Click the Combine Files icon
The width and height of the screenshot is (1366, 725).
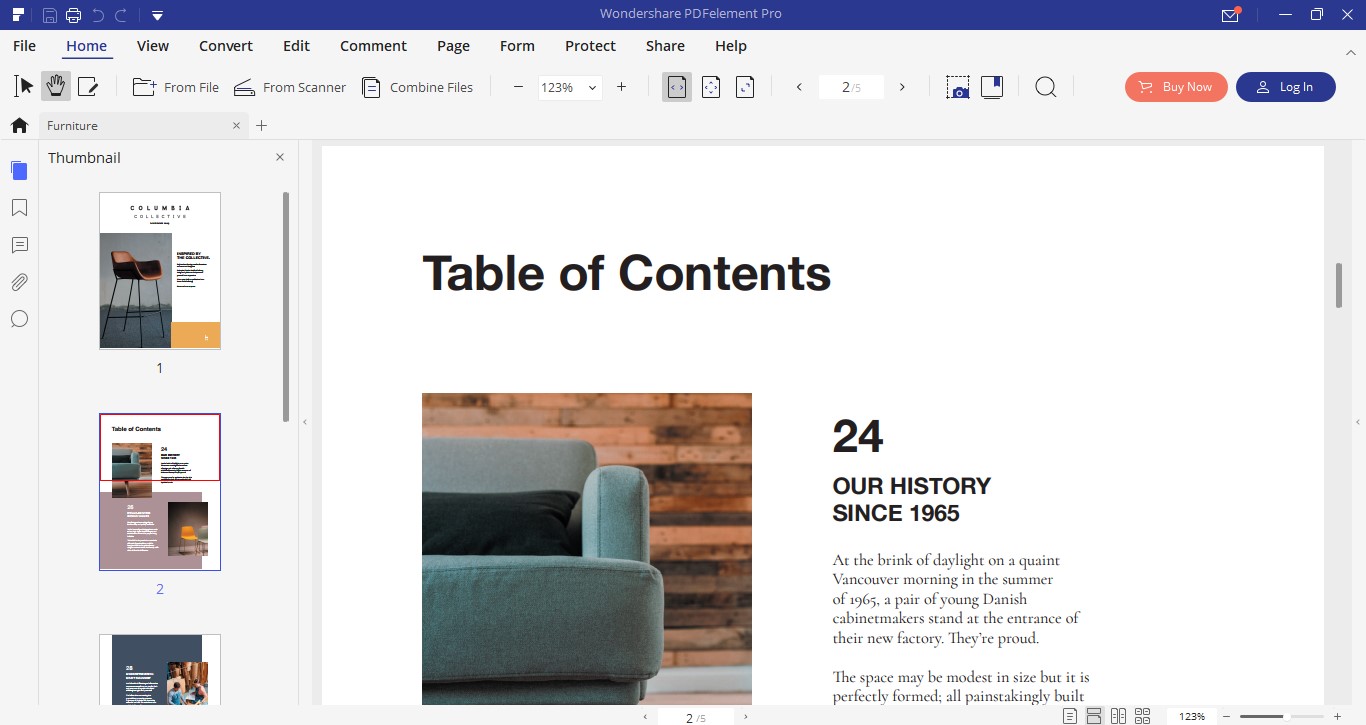pos(371,87)
